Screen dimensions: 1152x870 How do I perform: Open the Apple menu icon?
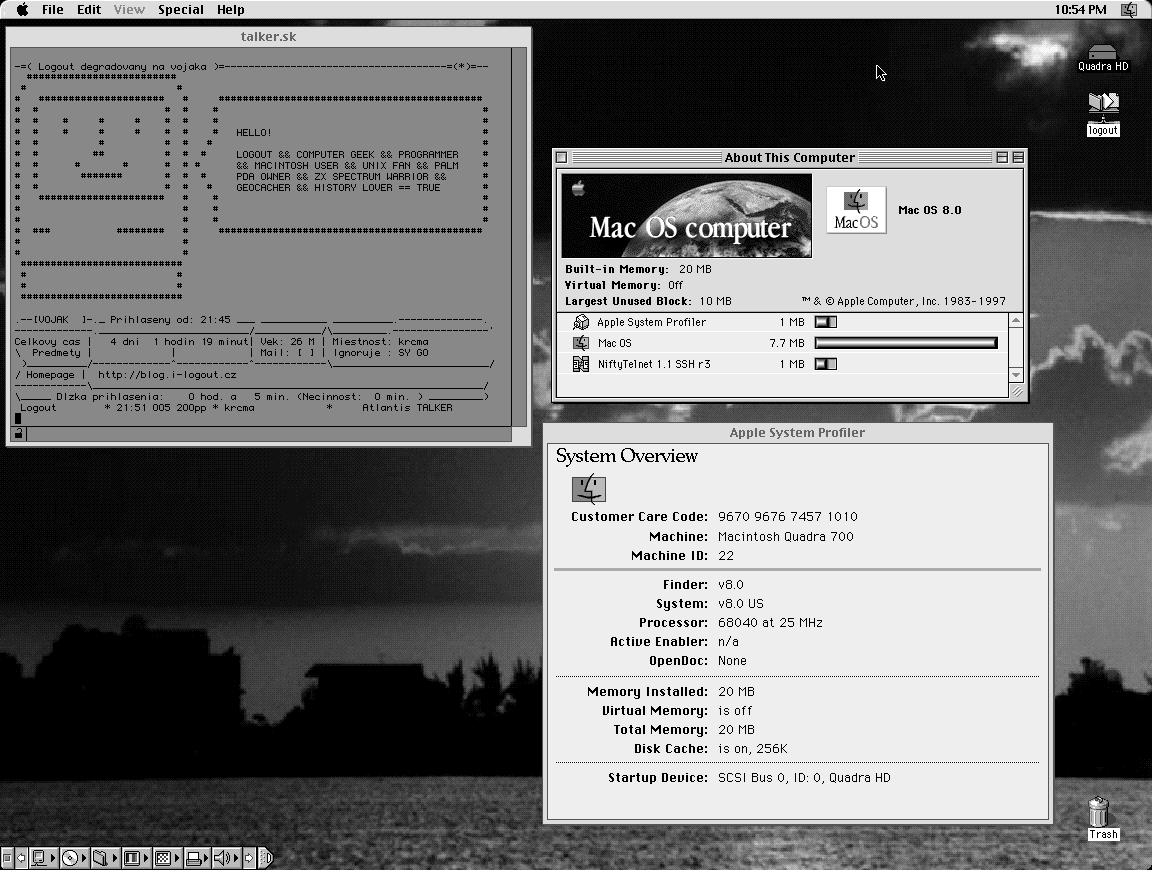[x=20, y=10]
